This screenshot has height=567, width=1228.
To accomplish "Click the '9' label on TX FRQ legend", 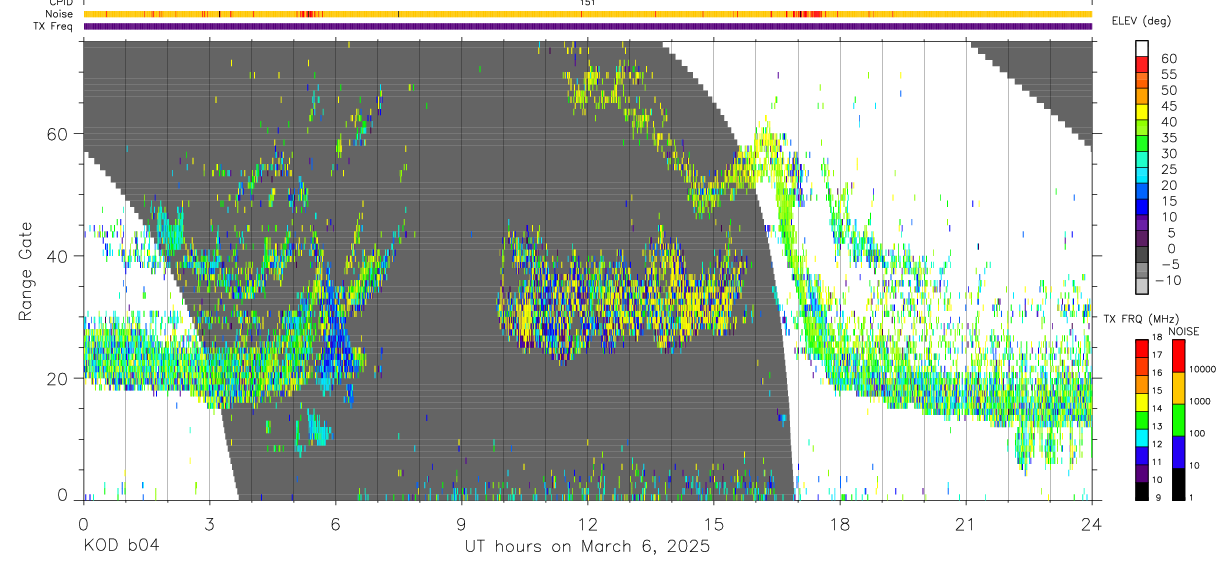I will tap(1159, 498).
